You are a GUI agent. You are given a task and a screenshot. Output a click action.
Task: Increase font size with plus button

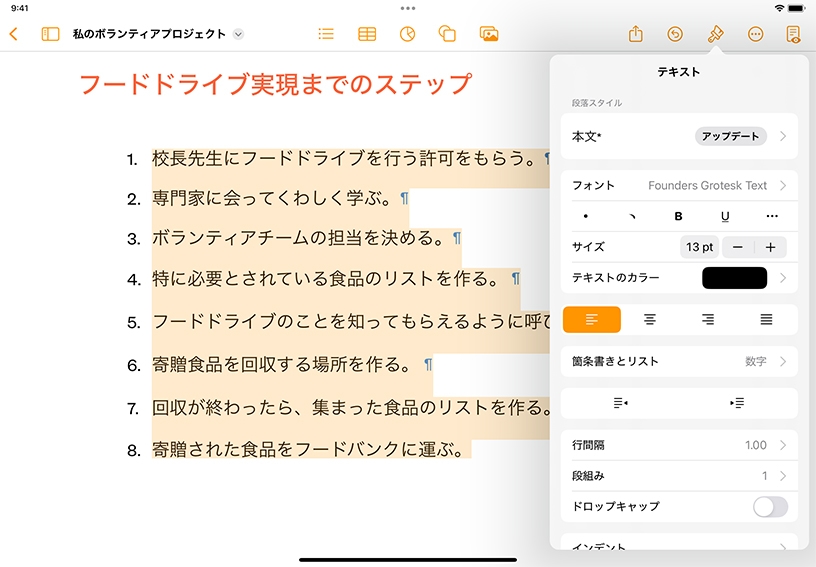[x=770, y=247]
